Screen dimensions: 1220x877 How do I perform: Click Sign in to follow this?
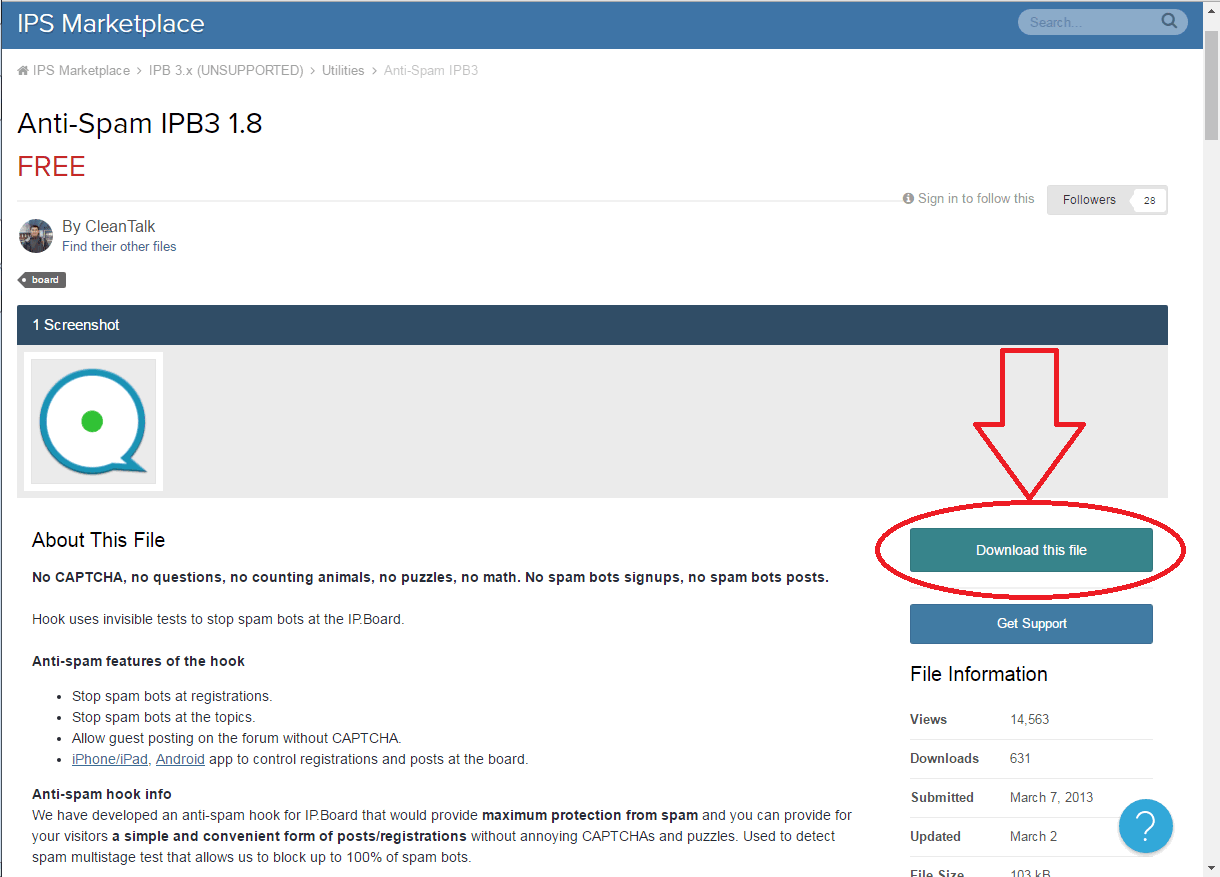click(976, 199)
